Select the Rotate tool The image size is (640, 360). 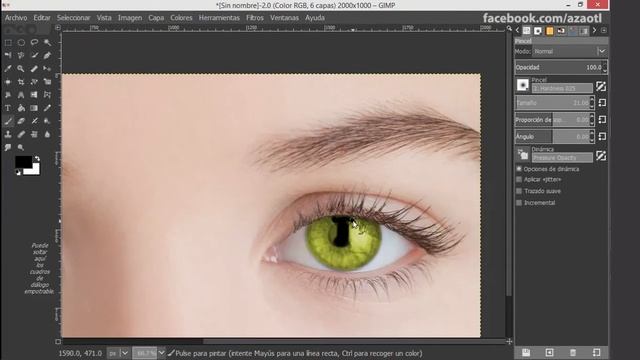pyautogui.click(x=34, y=82)
